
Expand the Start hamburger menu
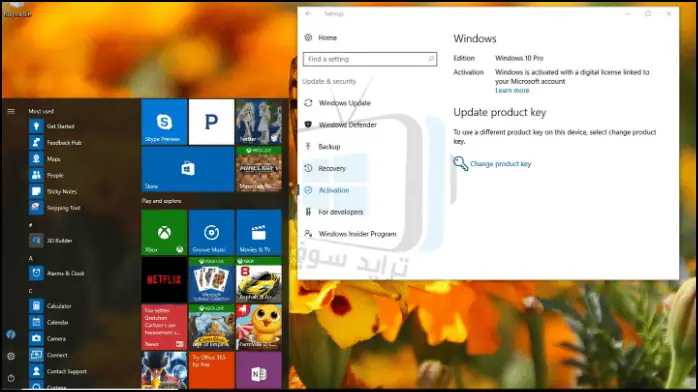tap(11, 111)
